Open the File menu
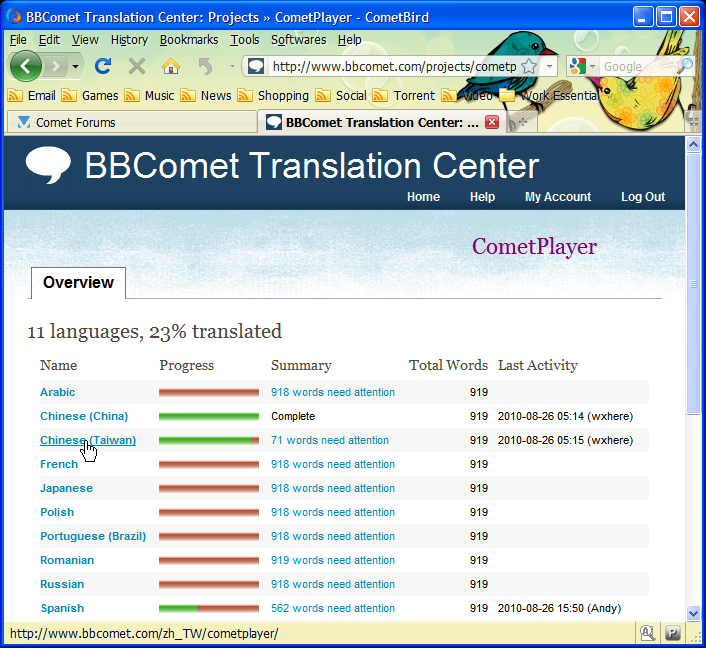Viewport: 706px width, 648px height. tap(18, 40)
